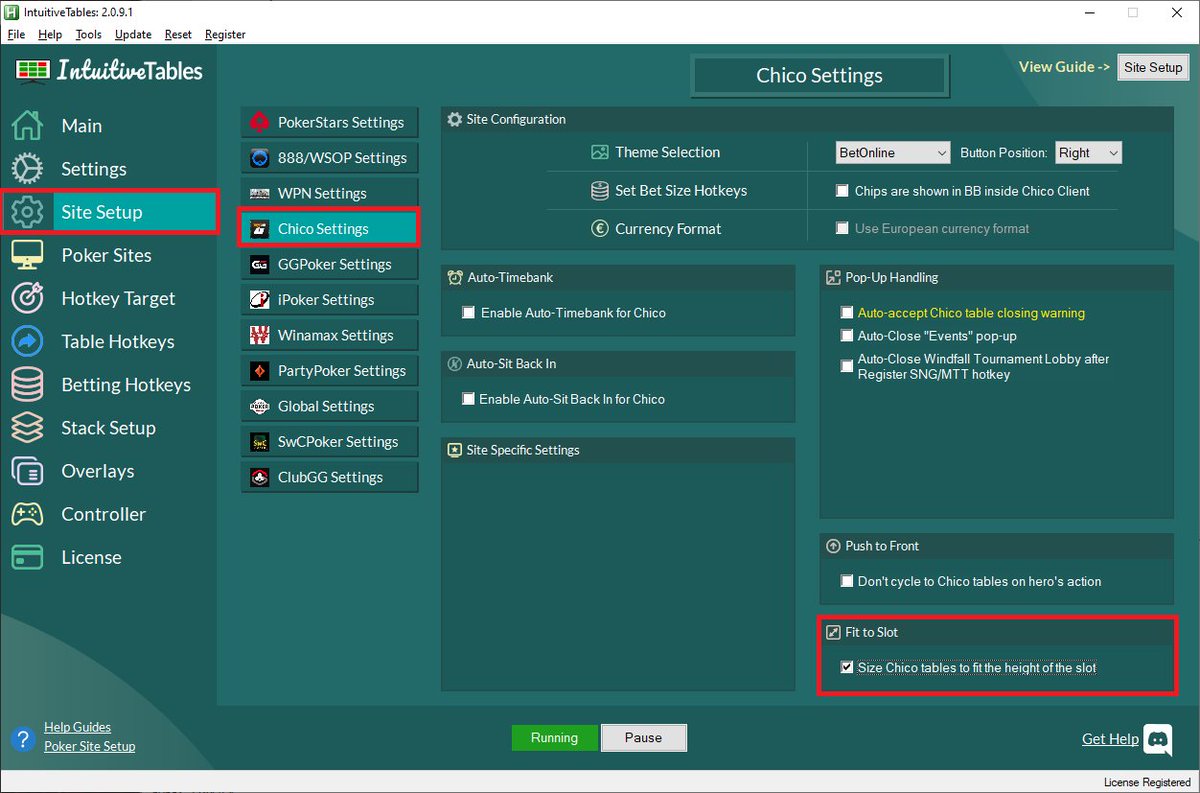Open the Register menu

click(x=225, y=34)
